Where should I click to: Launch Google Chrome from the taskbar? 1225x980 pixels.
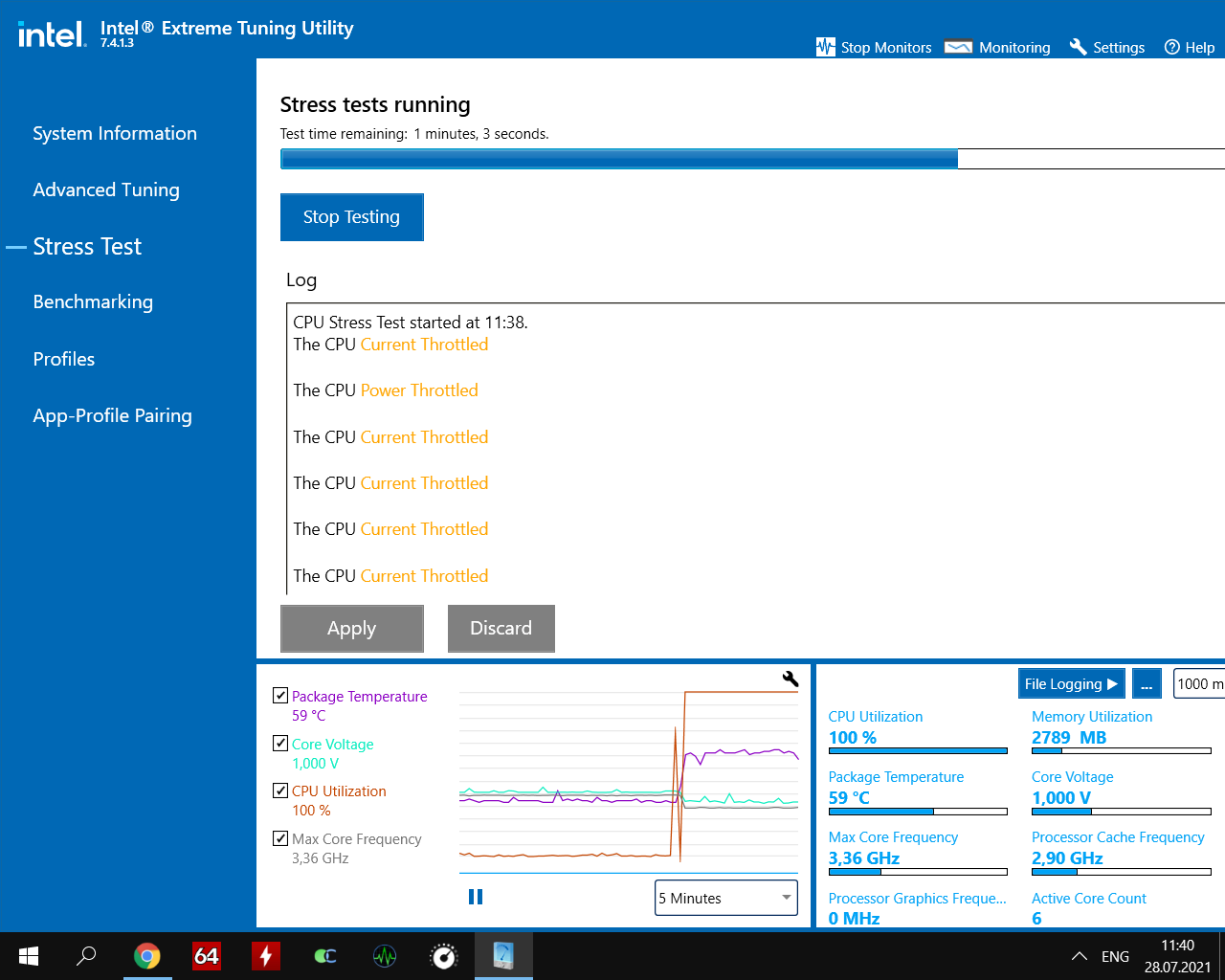point(146,956)
